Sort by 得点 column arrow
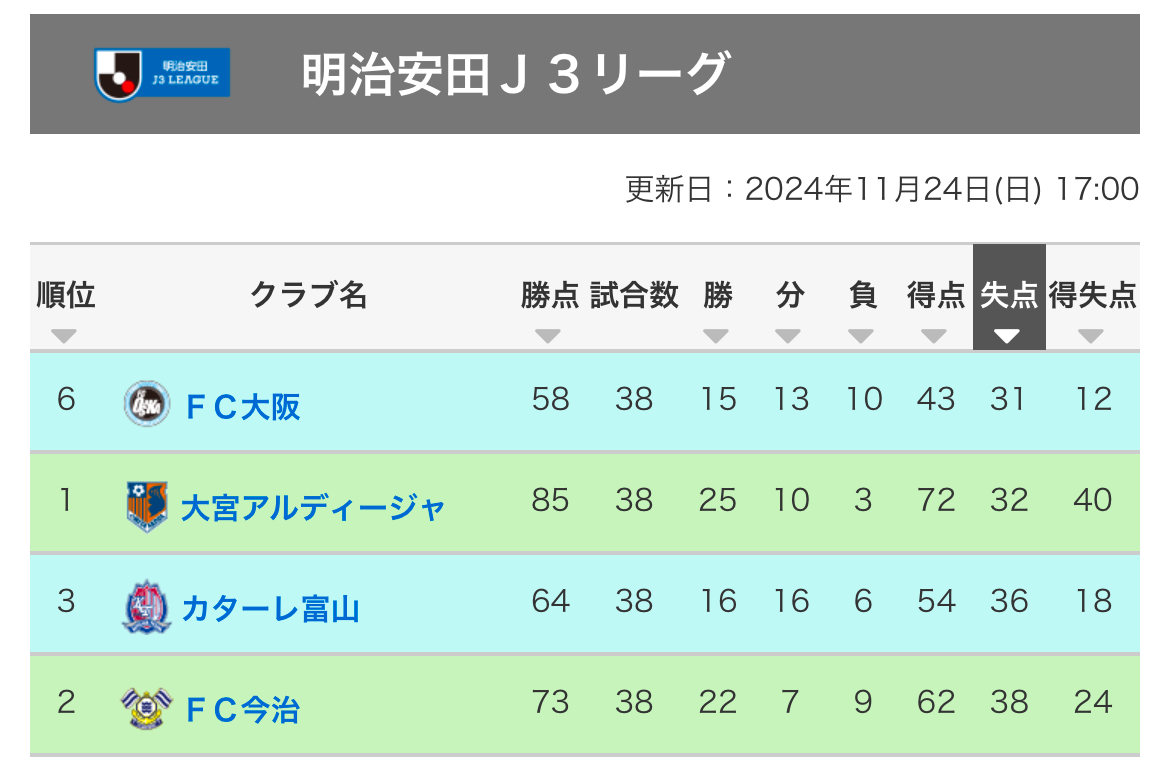Viewport: 1170px width, 765px height. coord(933,336)
